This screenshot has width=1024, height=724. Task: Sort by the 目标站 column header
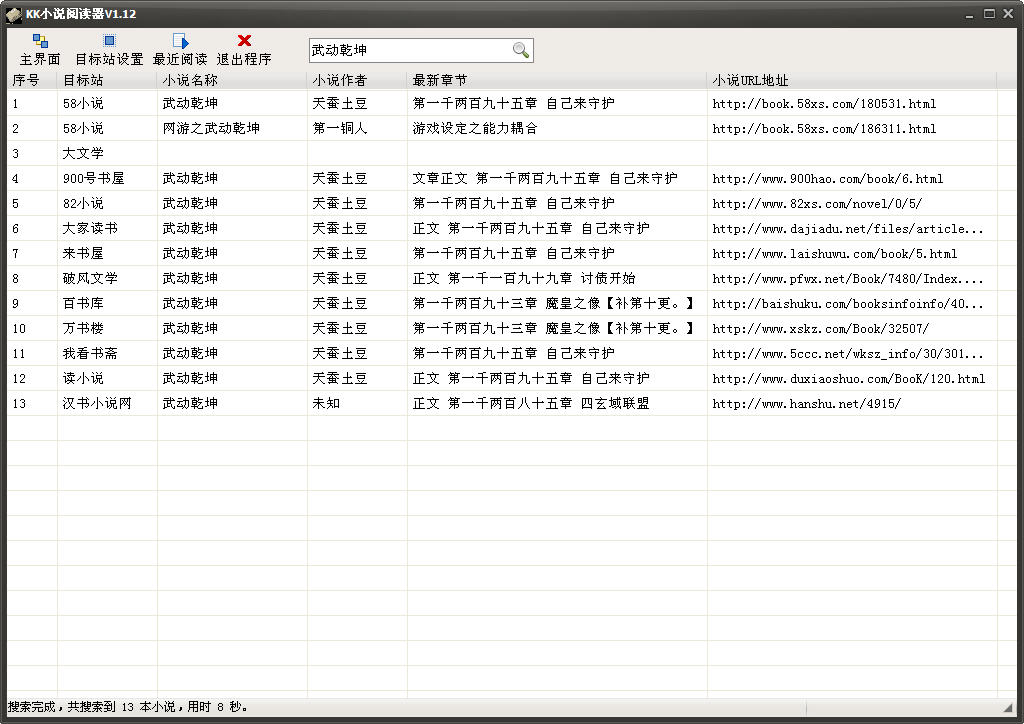[107, 80]
